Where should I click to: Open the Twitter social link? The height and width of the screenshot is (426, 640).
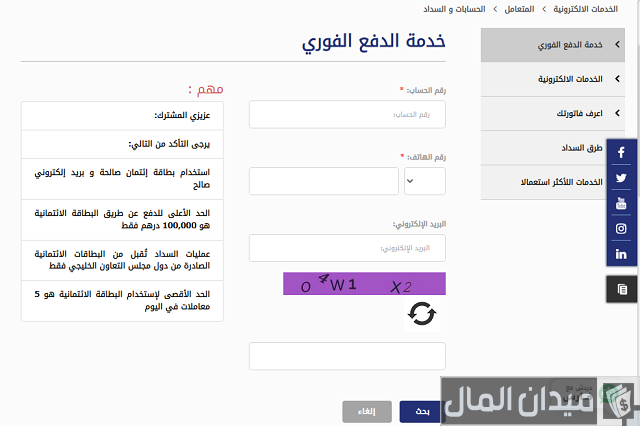[621, 178]
